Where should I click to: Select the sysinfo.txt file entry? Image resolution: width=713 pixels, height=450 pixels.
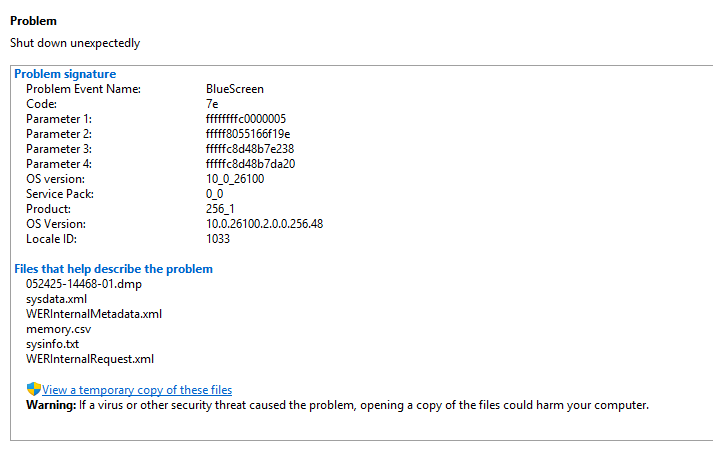[53, 344]
